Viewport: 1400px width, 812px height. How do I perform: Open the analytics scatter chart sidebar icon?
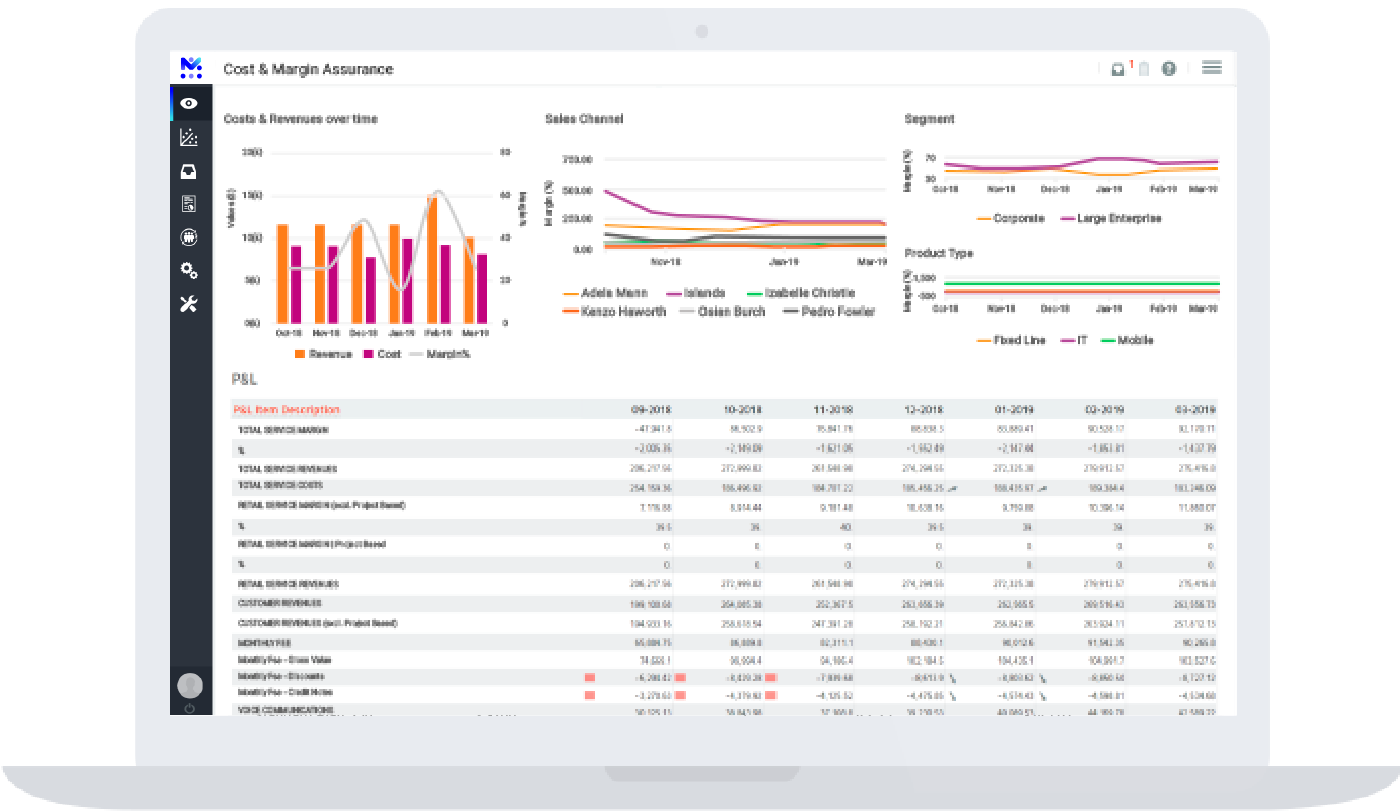point(189,137)
